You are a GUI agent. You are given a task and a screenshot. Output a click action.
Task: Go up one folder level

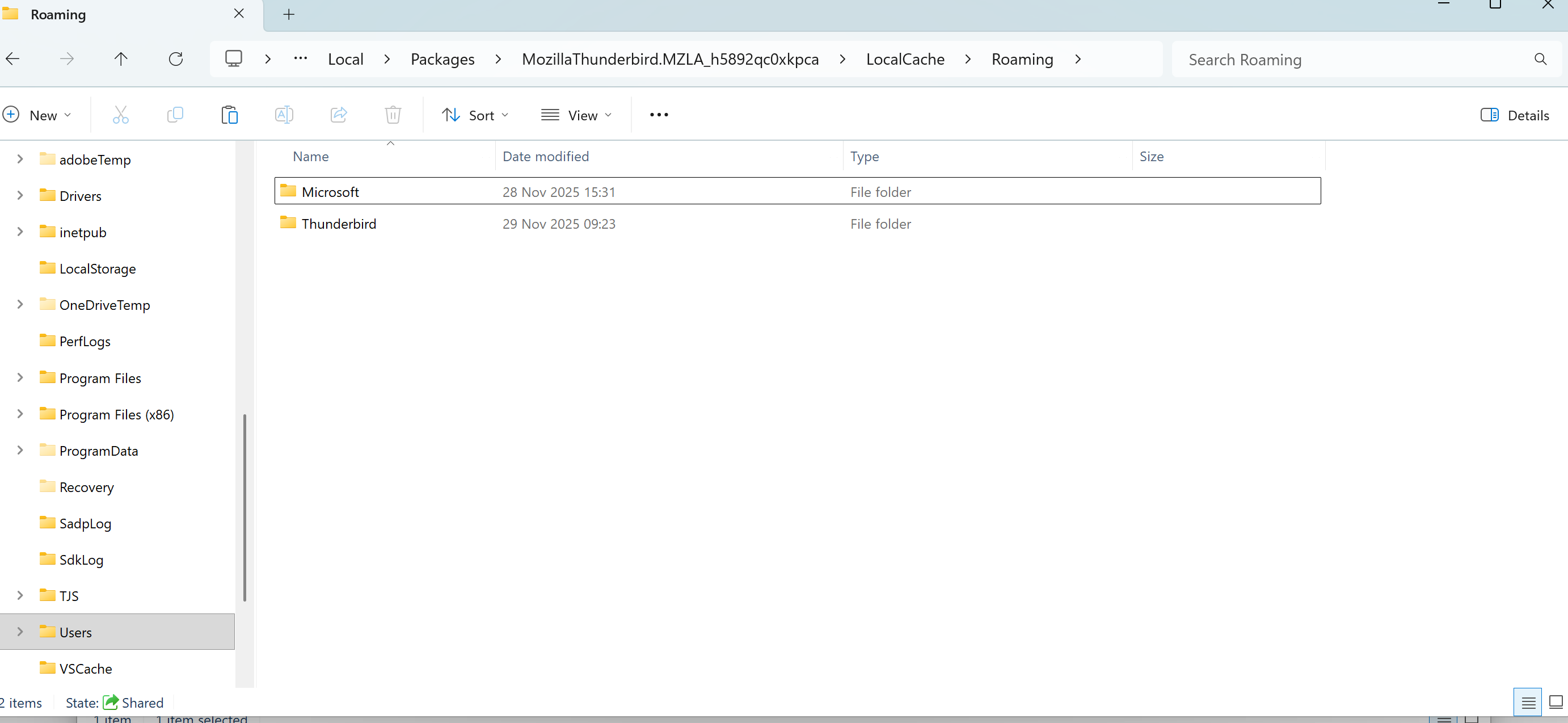pyautogui.click(x=121, y=59)
